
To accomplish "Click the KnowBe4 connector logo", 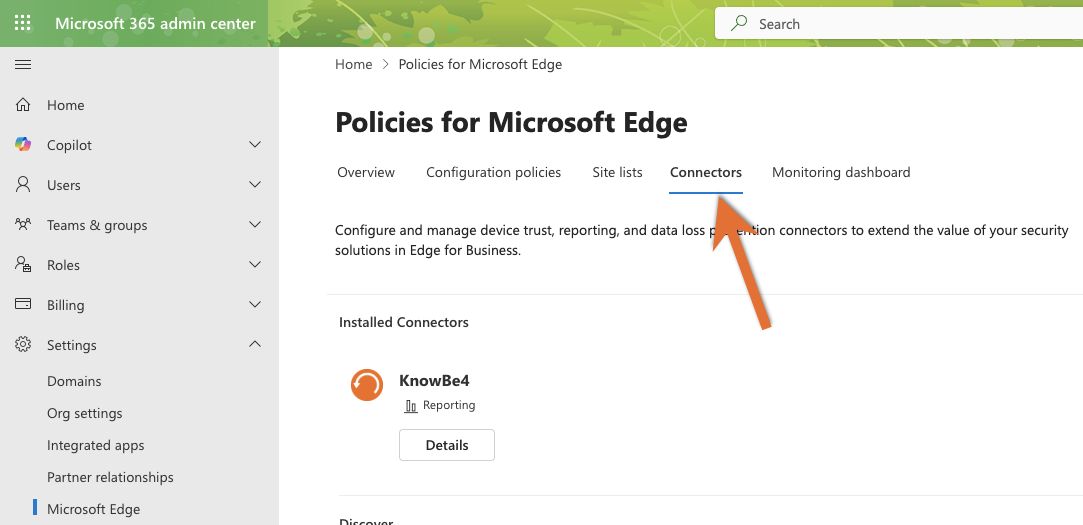I will point(367,384).
